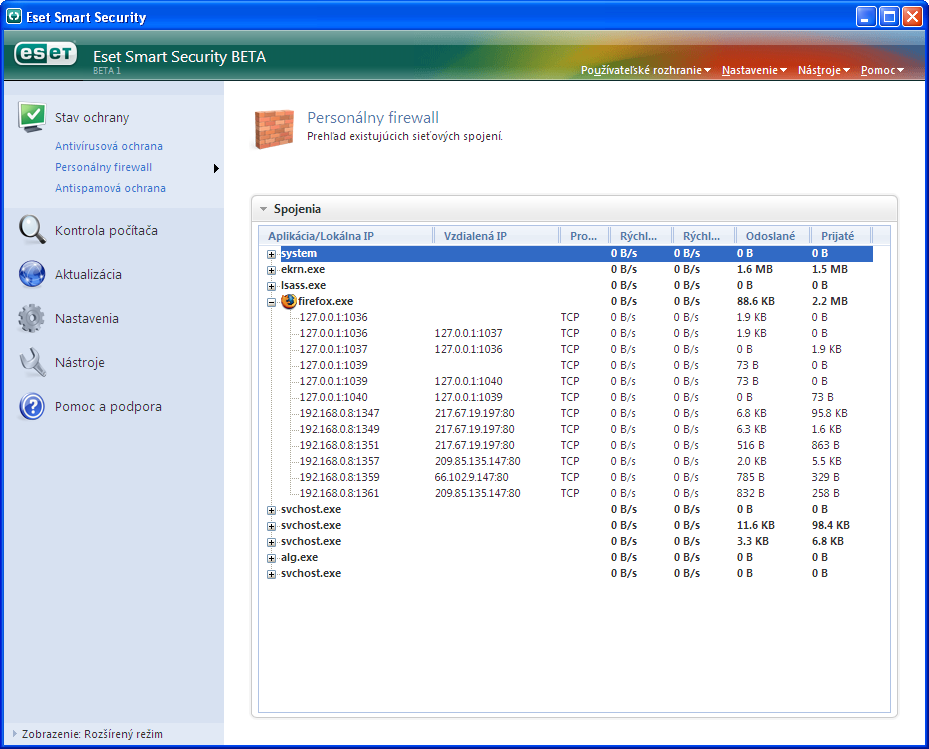This screenshot has height=749, width=929.
Task: Select the Personálny firewall link in sidebar
Action: click(x=104, y=167)
